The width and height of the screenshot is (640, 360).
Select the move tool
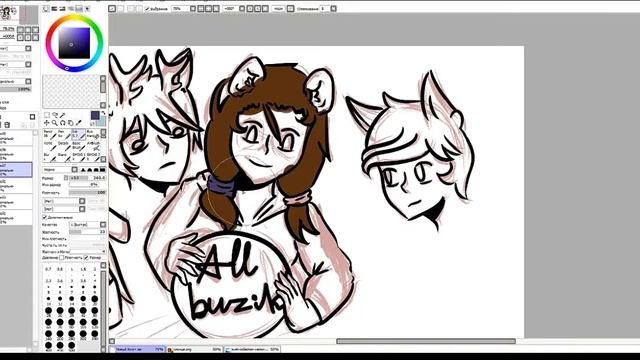[47, 123]
